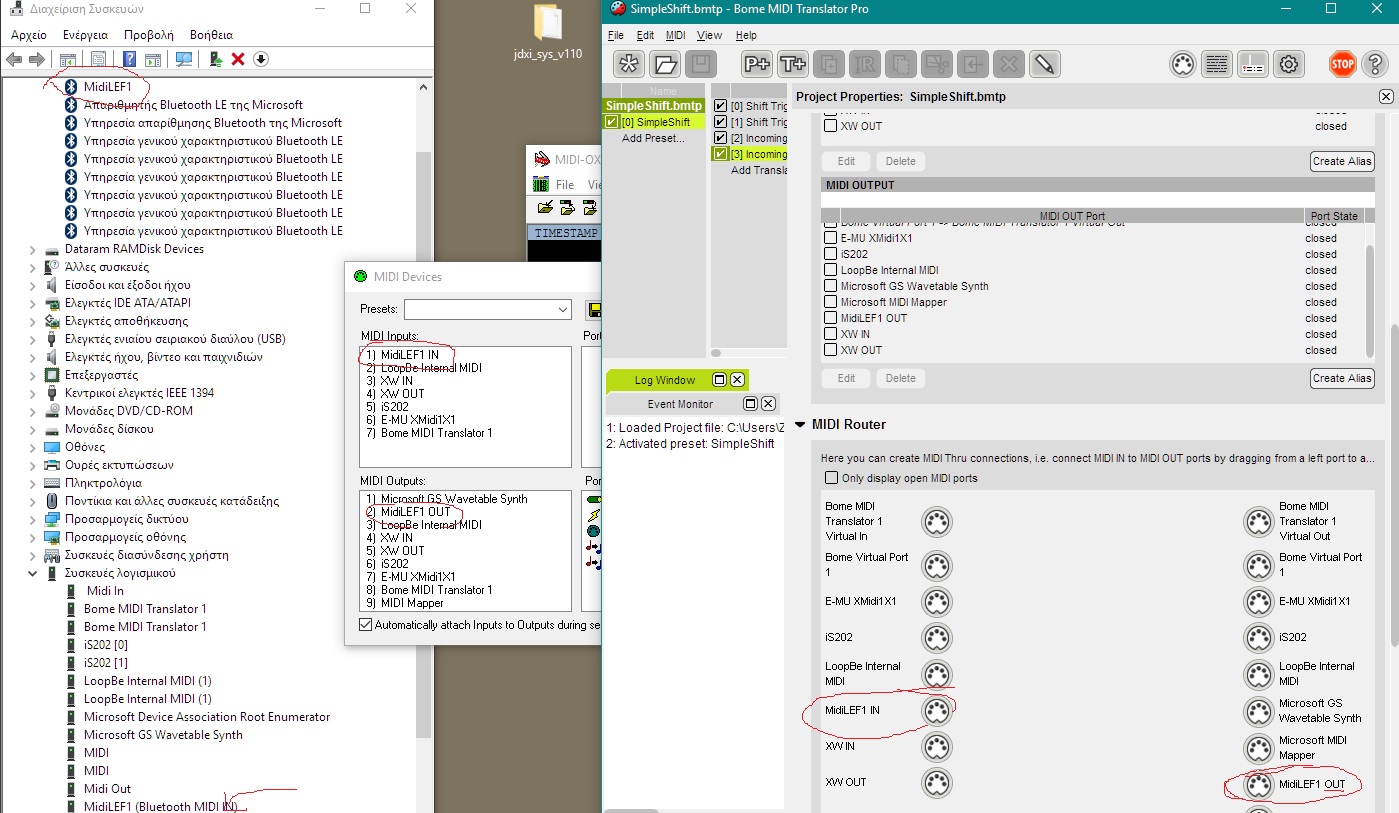Open the MIDI menu in Bome MIDI Translator

675,35
